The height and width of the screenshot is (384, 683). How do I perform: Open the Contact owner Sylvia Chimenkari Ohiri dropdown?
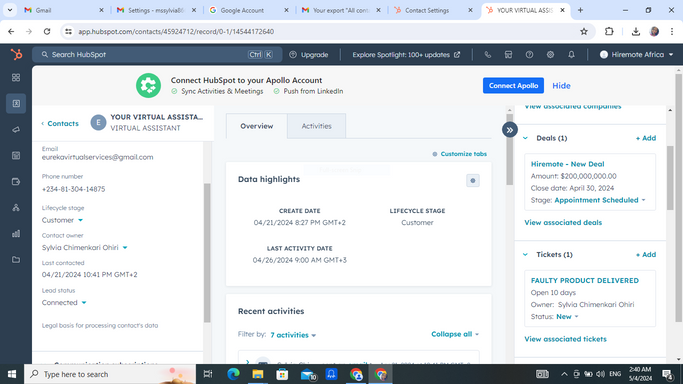(x=85, y=247)
